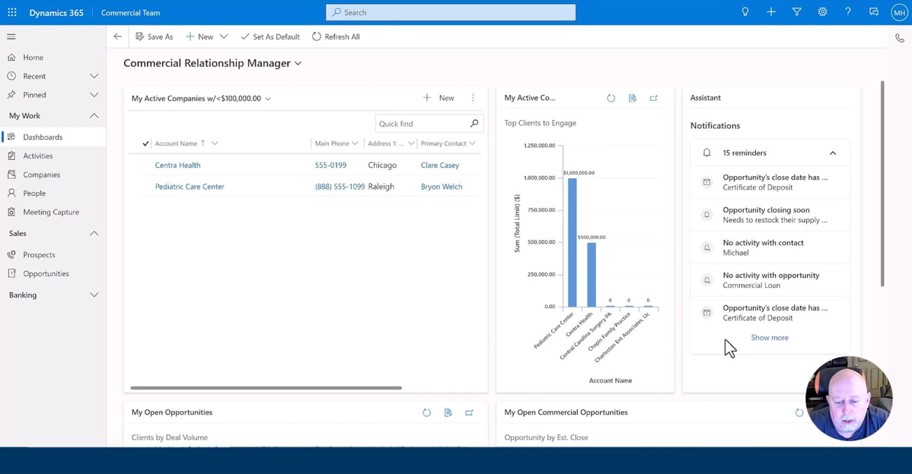The image size is (912, 474).
Task: Click Show more in notifications
Action: (x=770, y=337)
